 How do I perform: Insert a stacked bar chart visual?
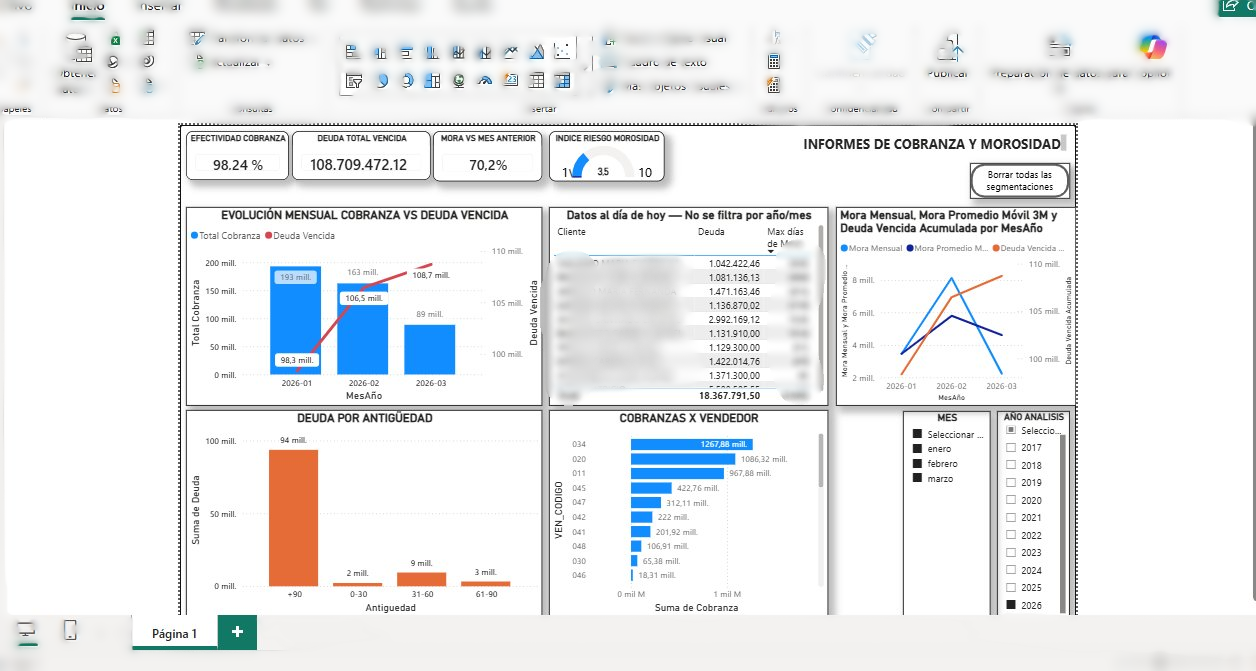pos(355,52)
